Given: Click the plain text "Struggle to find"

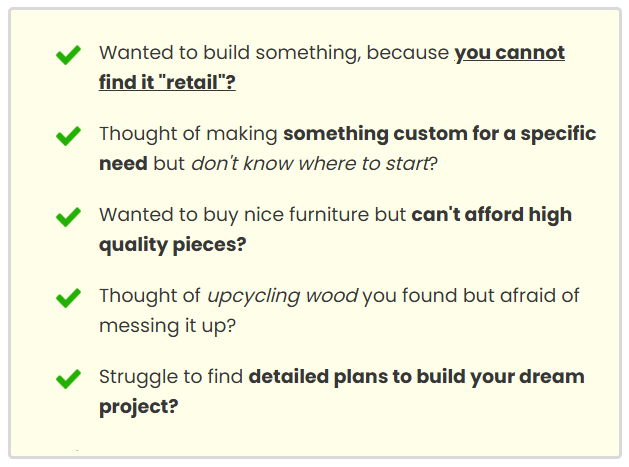Looking at the screenshot, I should (x=170, y=377).
